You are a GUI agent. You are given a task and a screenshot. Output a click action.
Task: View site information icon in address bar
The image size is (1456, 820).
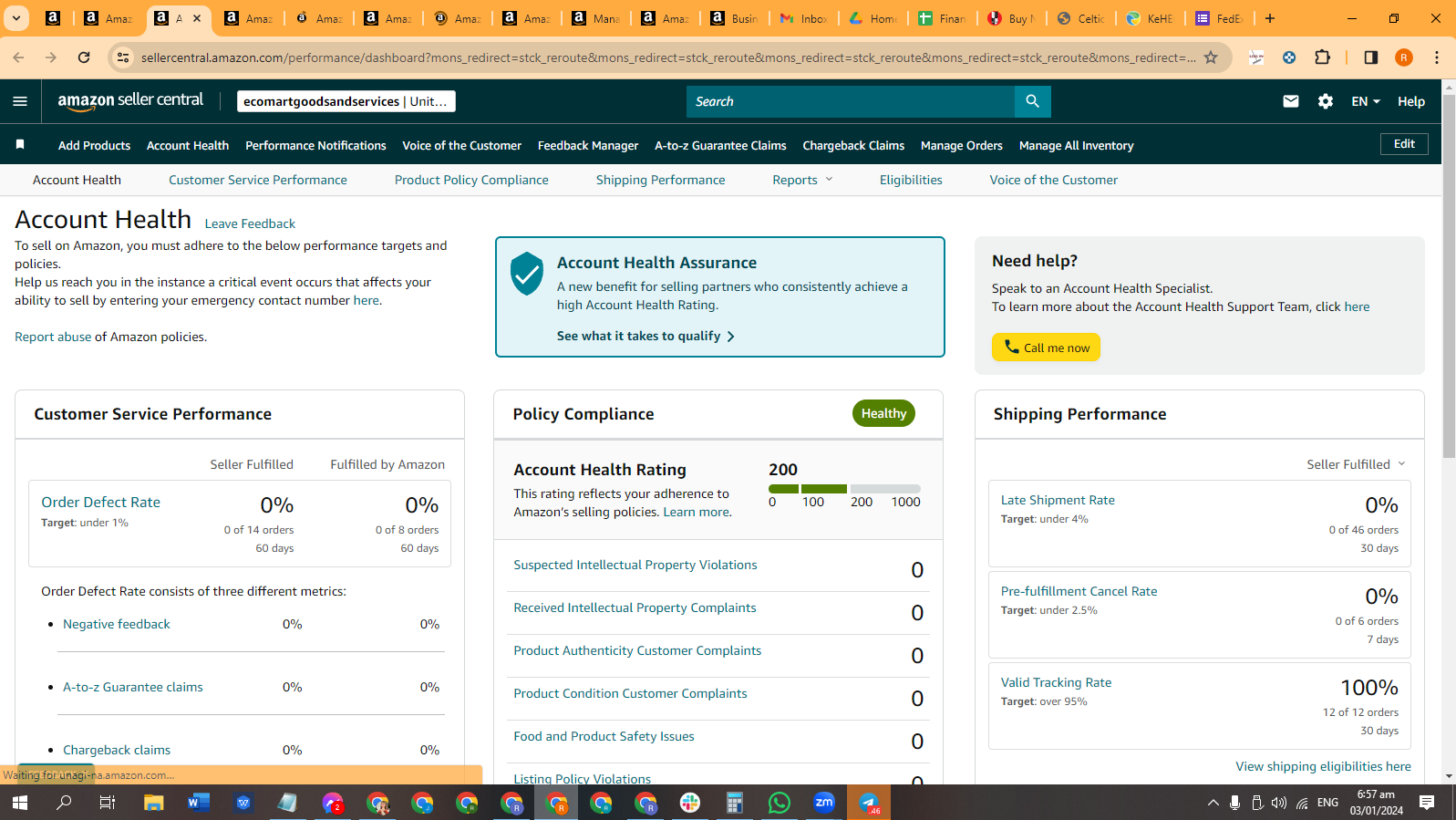pos(123,57)
